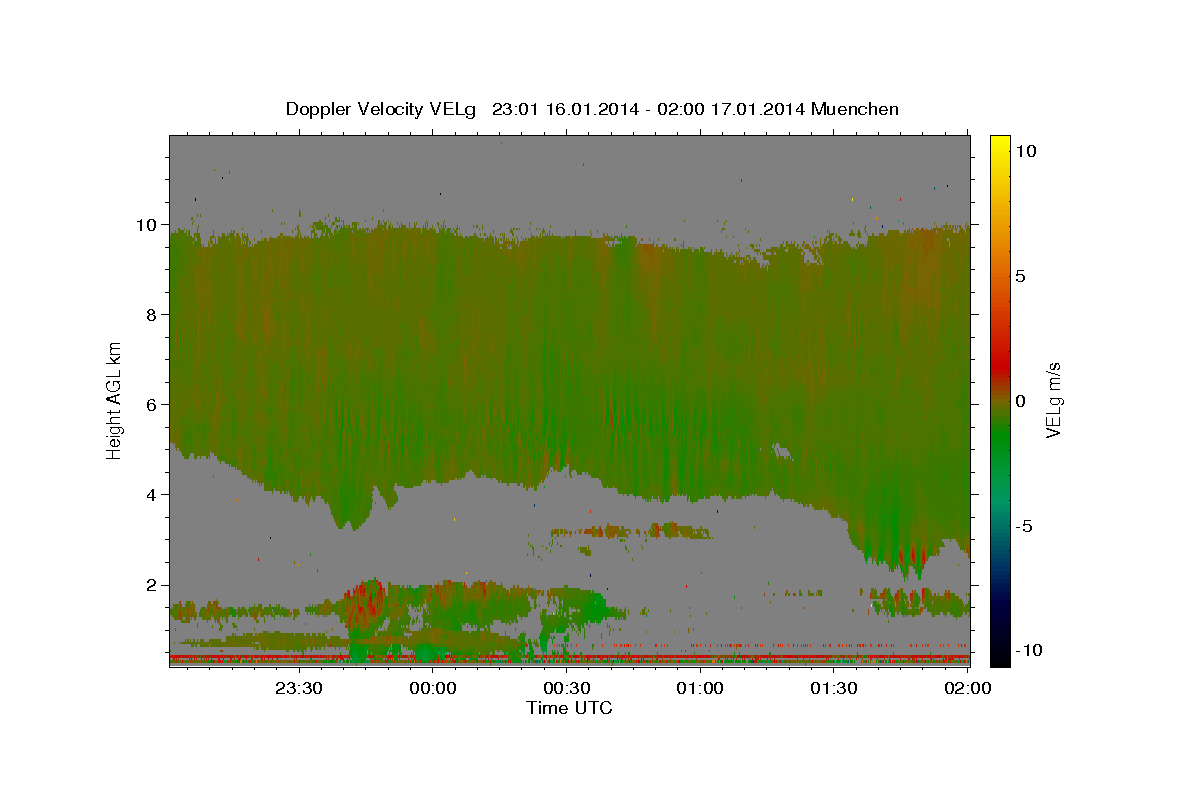Click the colorbar tick label '5'
1200x800 pixels.
[1020, 276]
